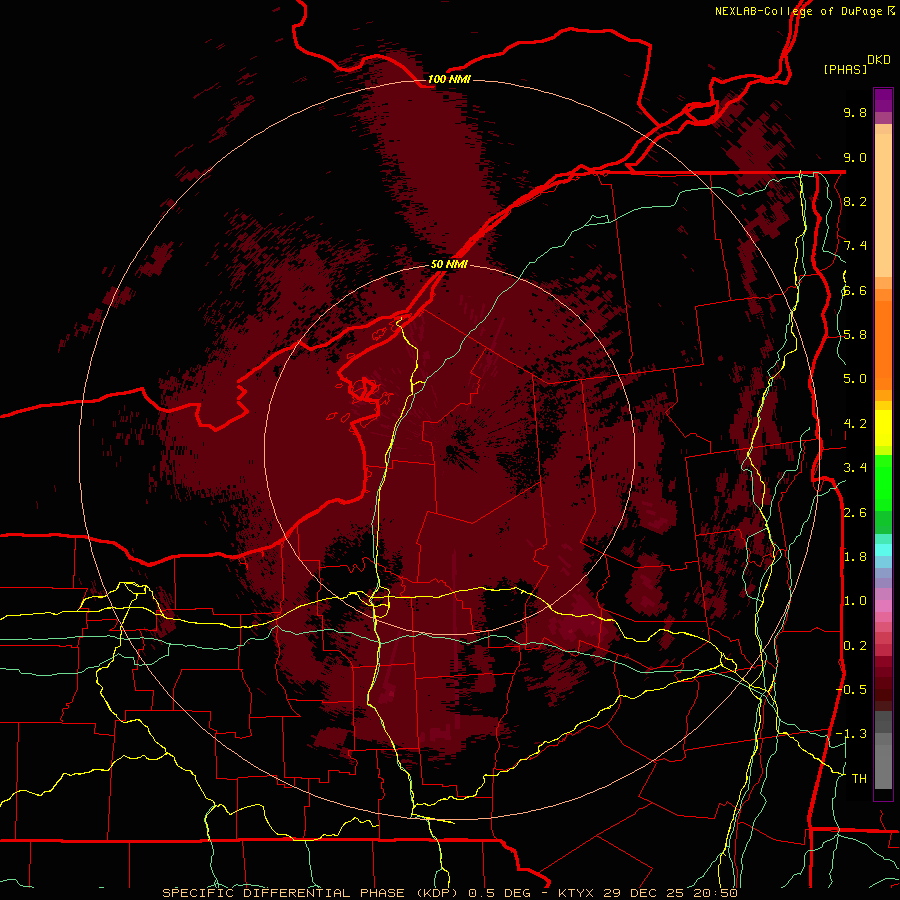Image resolution: width=900 pixels, height=900 pixels.
Task: Click the 5.8 value on color scale
Action: coord(855,335)
